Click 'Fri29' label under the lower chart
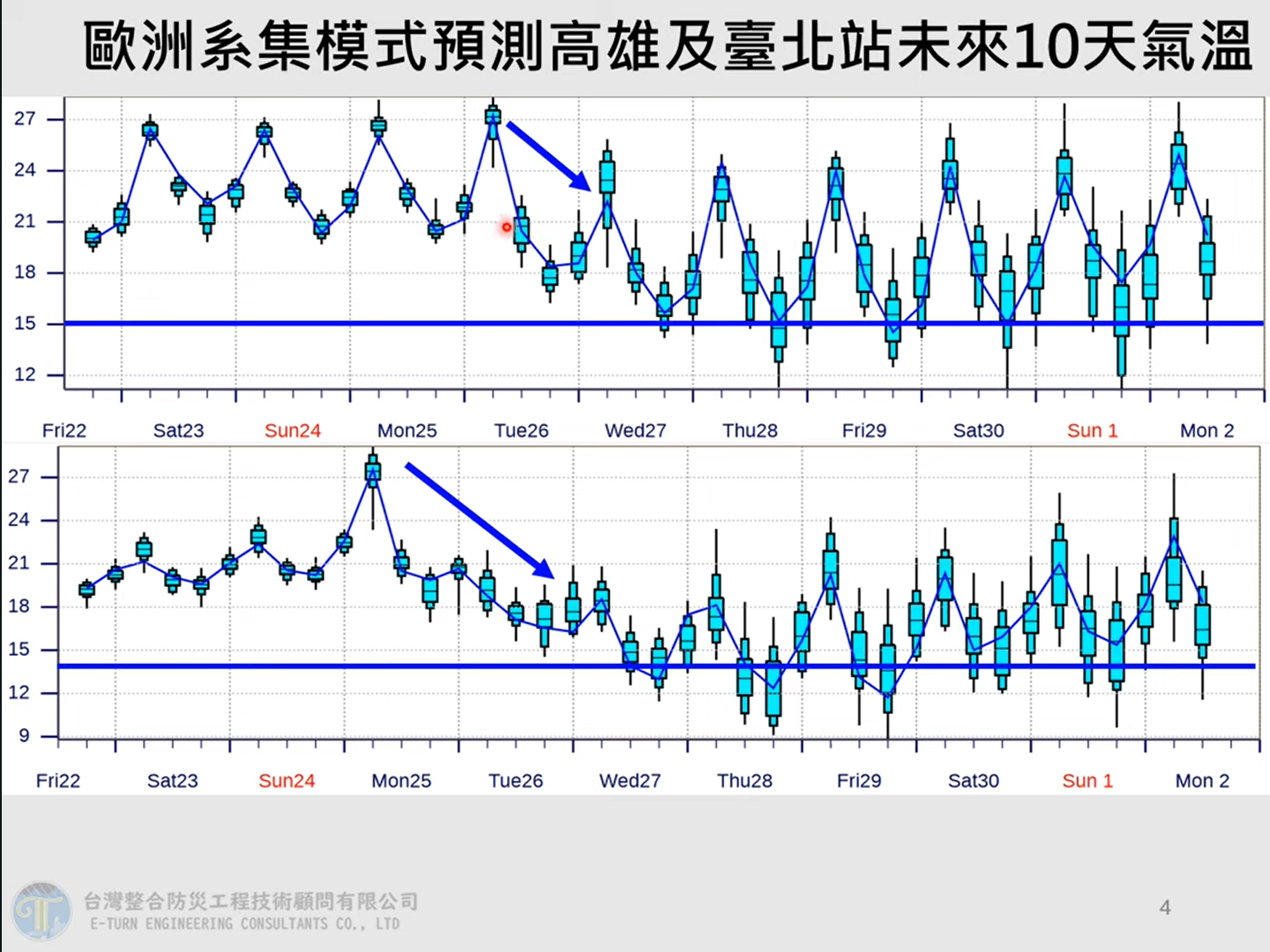The width and height of the screenshot is (1270, 952). 859,780
